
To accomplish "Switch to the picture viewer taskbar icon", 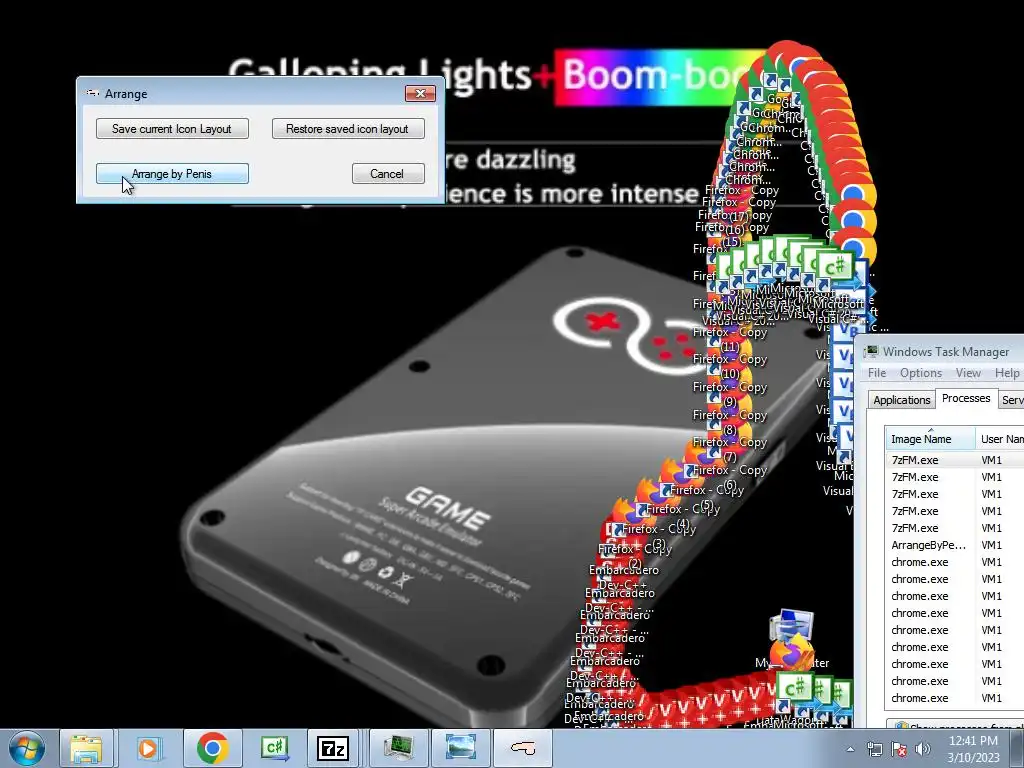I will (x=460, y=748).
